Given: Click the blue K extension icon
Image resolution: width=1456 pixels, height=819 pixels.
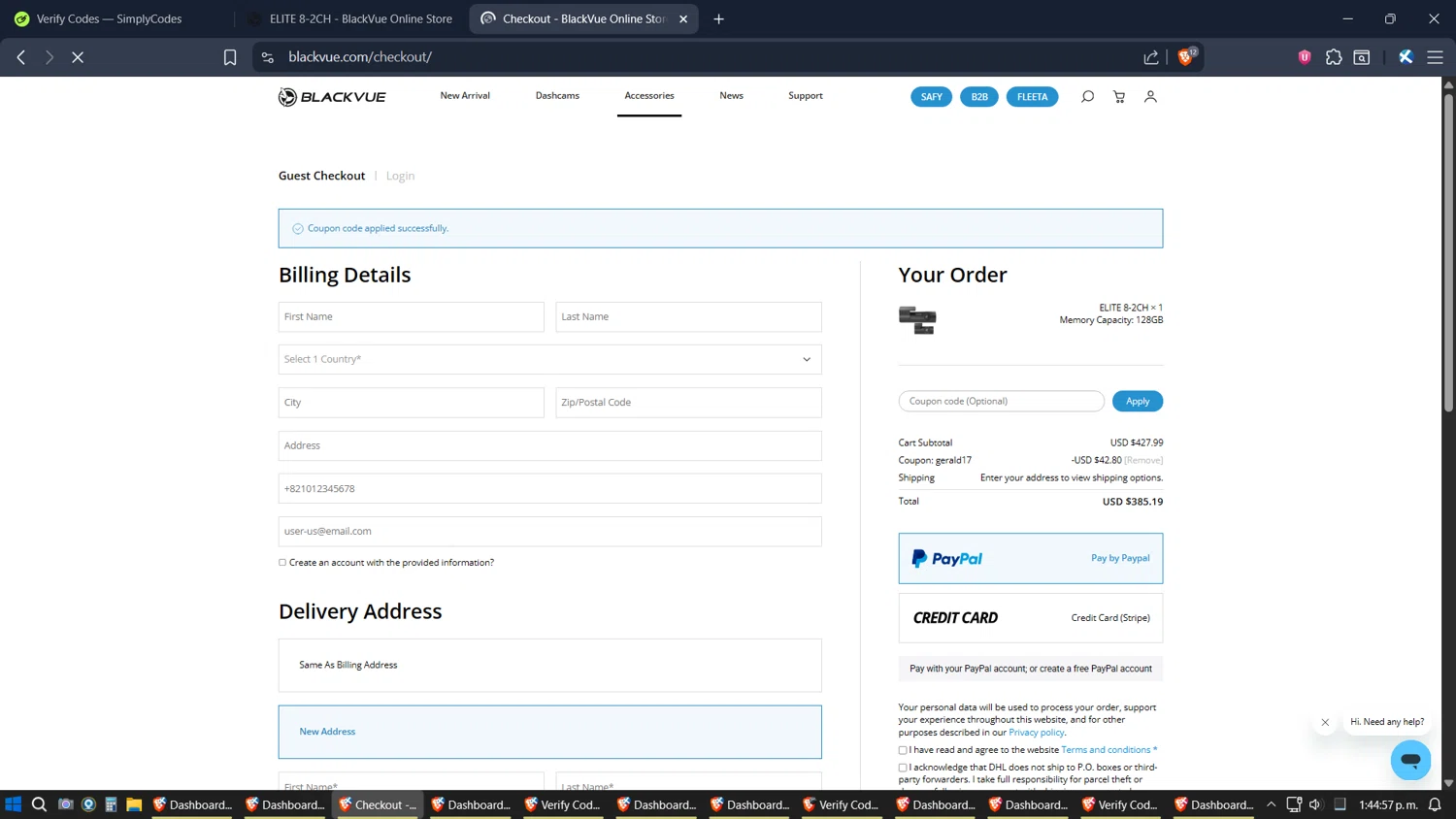Looking at the screenshot, I should (x=1406, y=57).
